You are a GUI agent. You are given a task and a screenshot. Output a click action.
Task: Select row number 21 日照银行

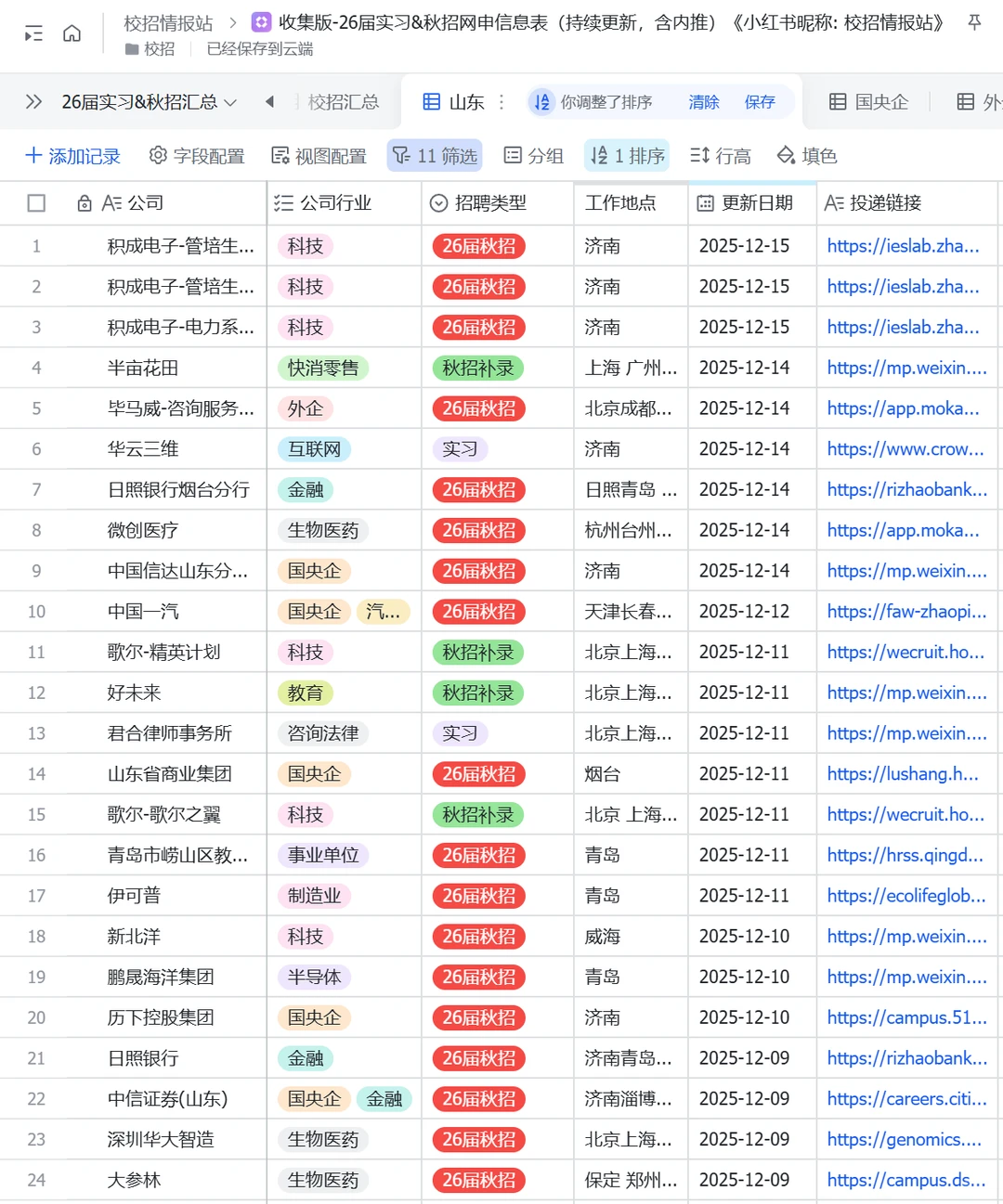[x=36, y=1058]
